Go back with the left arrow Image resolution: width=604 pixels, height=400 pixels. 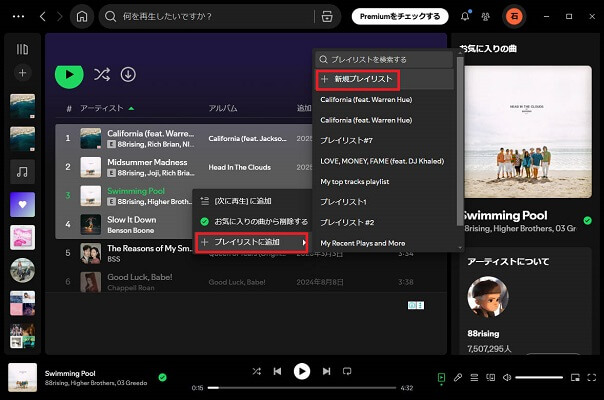[x=43, y=17]
